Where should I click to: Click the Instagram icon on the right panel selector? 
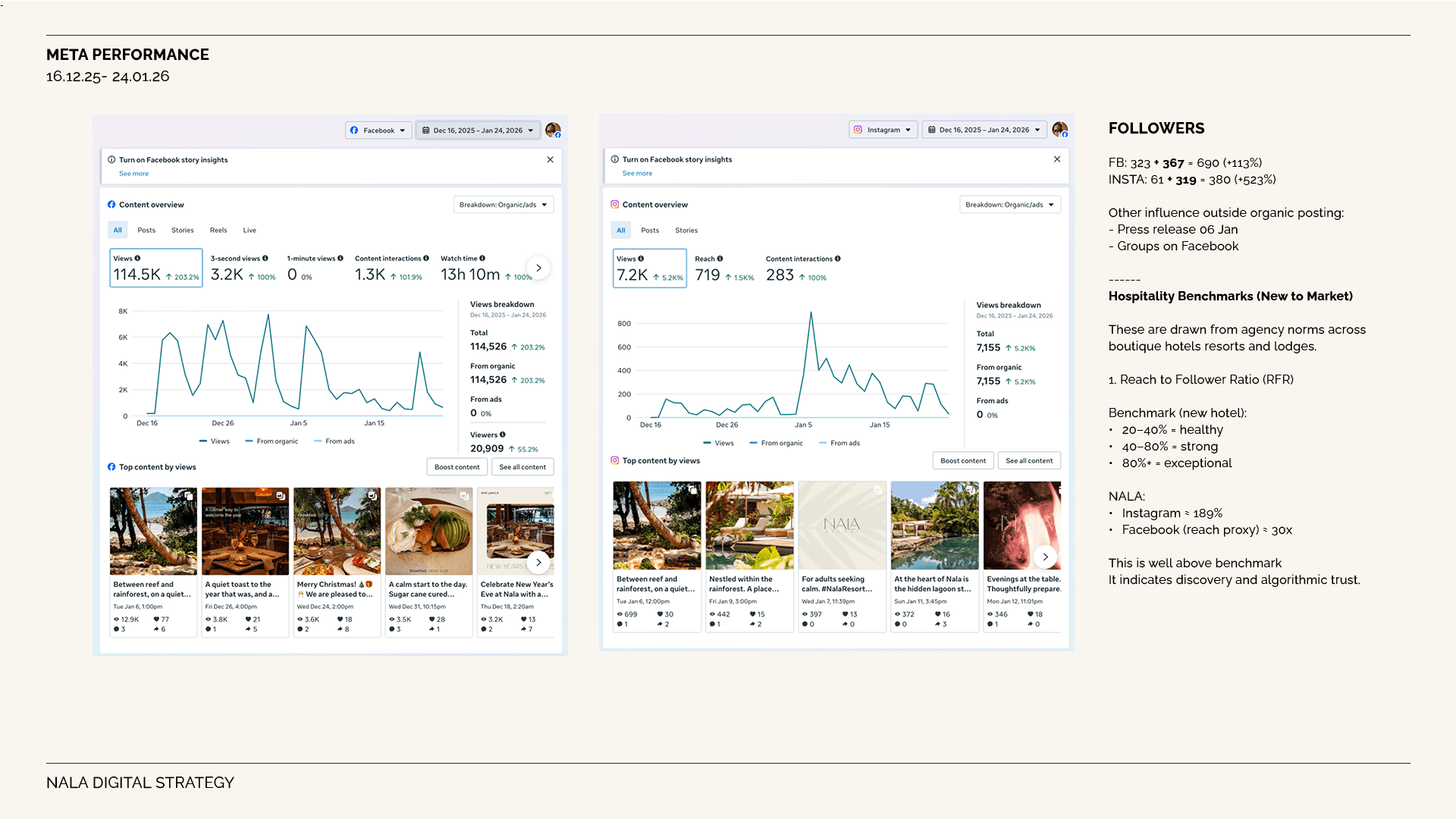click(858, 129)
